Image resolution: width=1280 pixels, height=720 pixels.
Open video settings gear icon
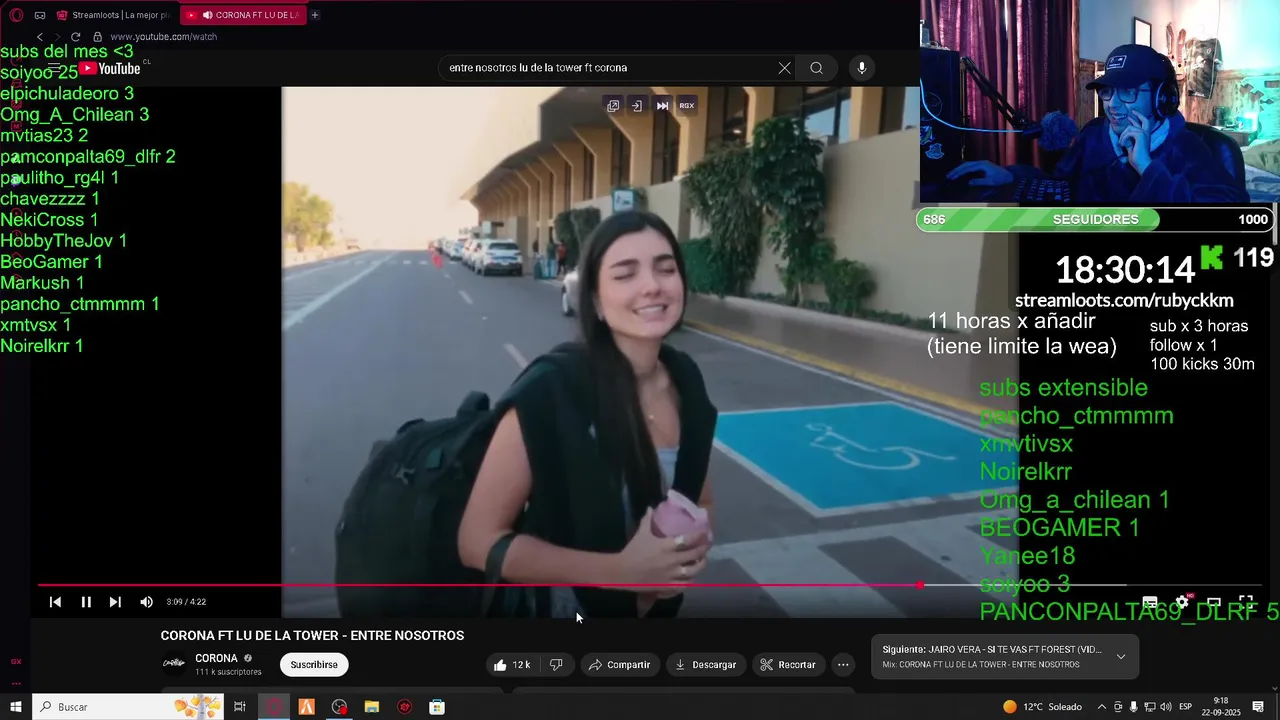pyautogui.click(x=1182, y=602)
